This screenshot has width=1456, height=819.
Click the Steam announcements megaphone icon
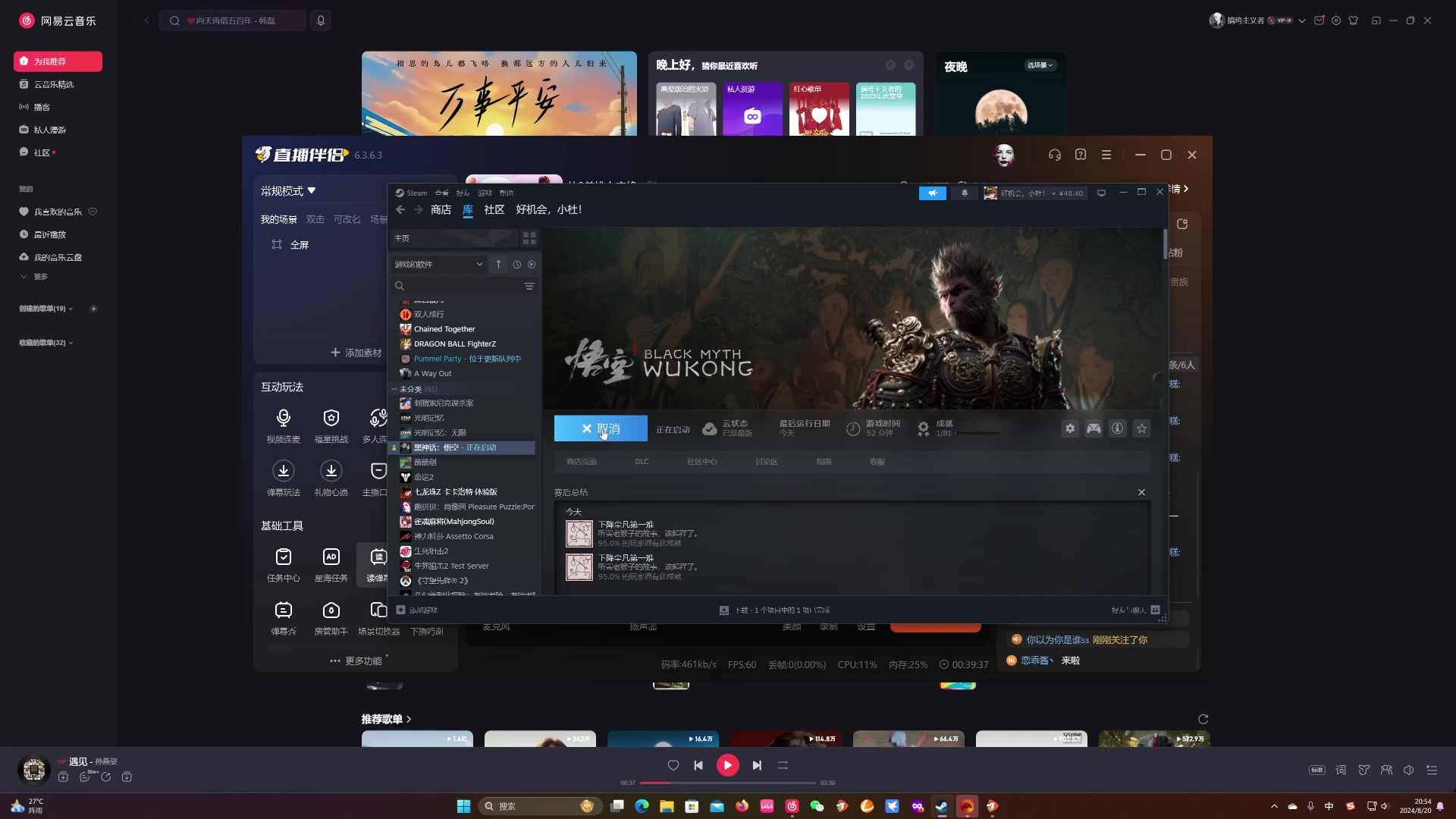pos(933,193)
